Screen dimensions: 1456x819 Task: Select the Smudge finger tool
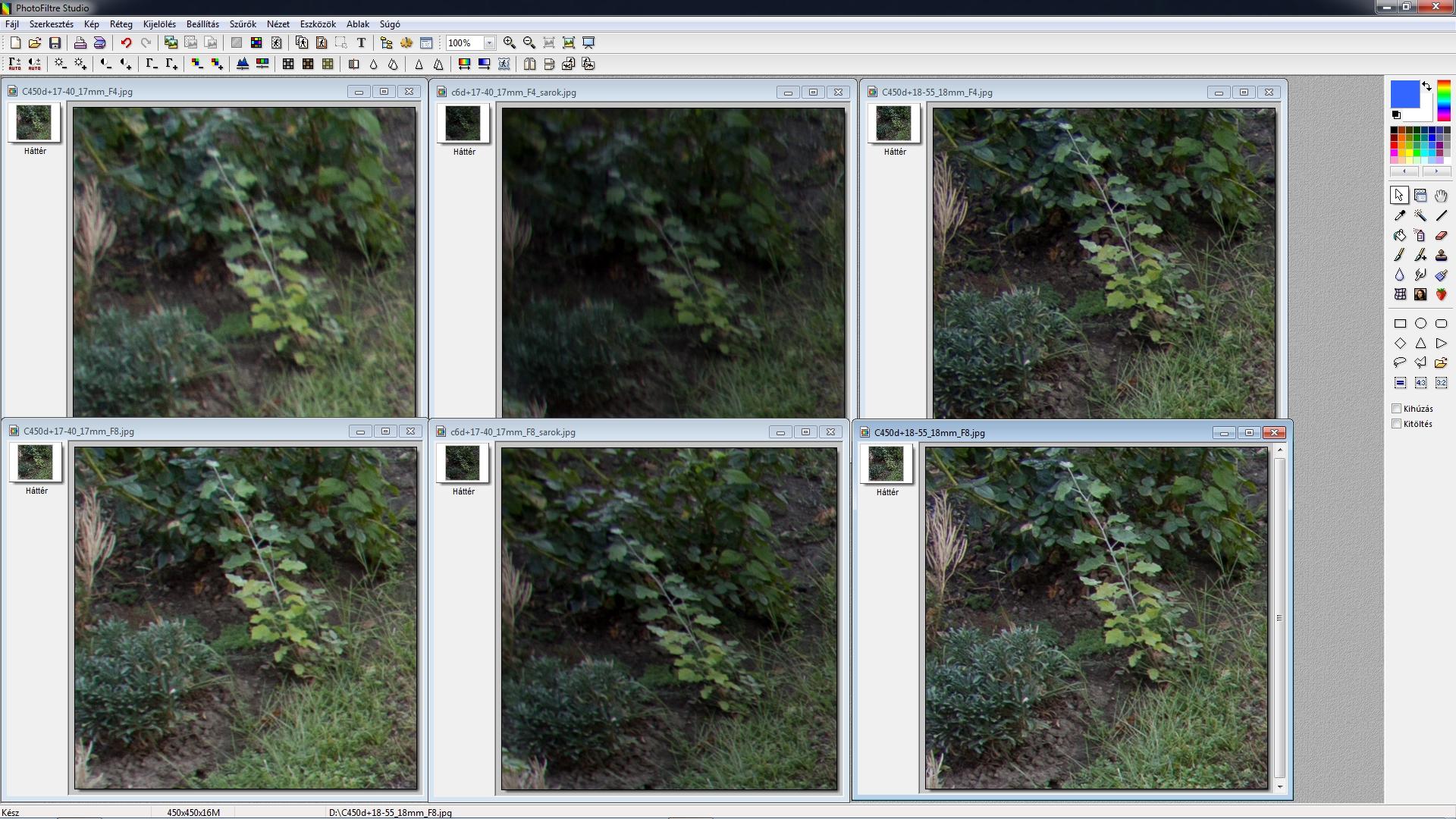1420,275
